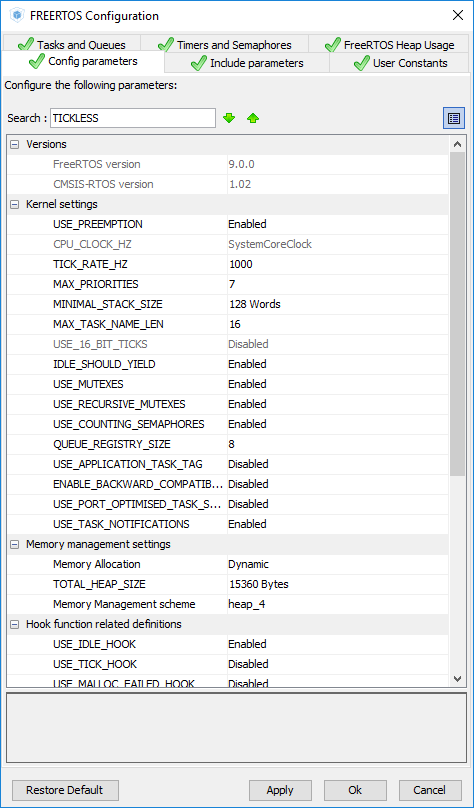Select the TOTAL_HEAP_SIZE parameter name
474x808 pixels.
coord(99,584)
